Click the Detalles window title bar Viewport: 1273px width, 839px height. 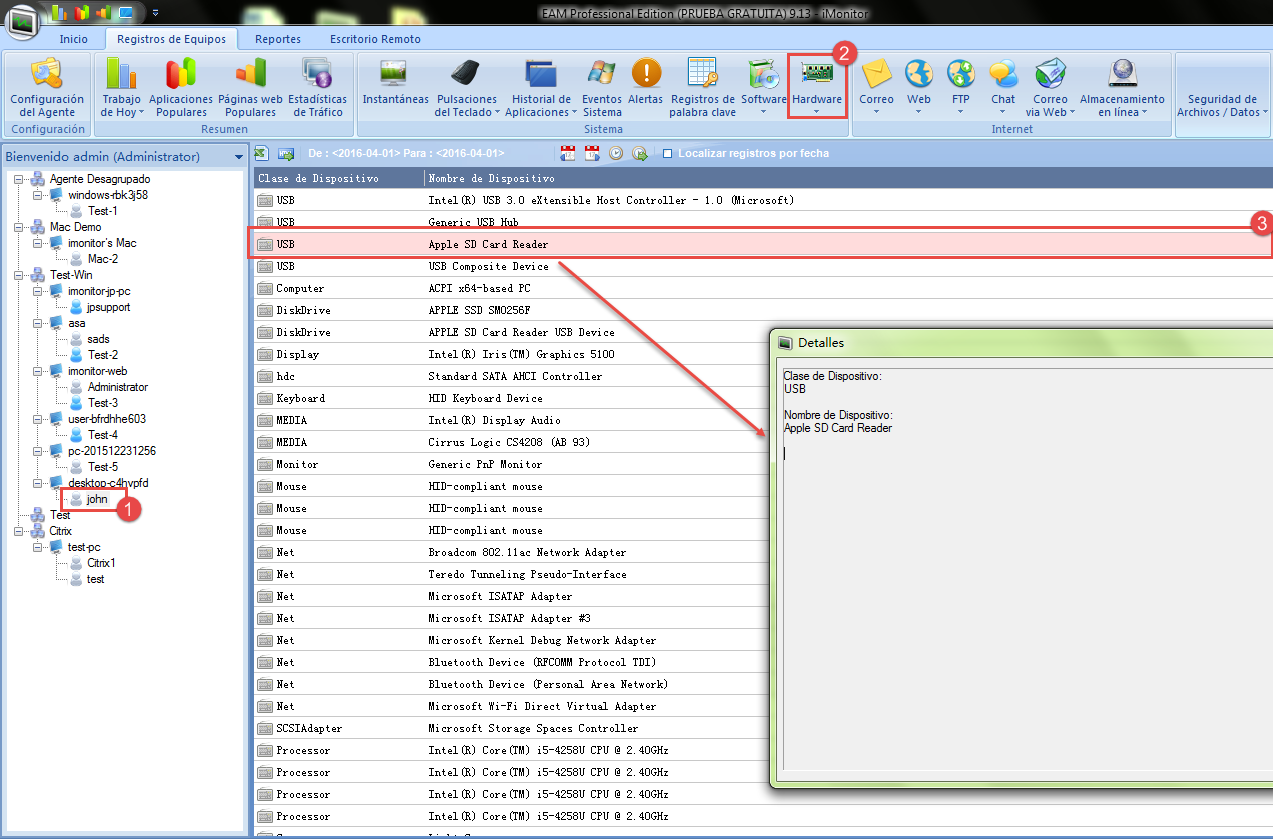tap(1023, 342)
